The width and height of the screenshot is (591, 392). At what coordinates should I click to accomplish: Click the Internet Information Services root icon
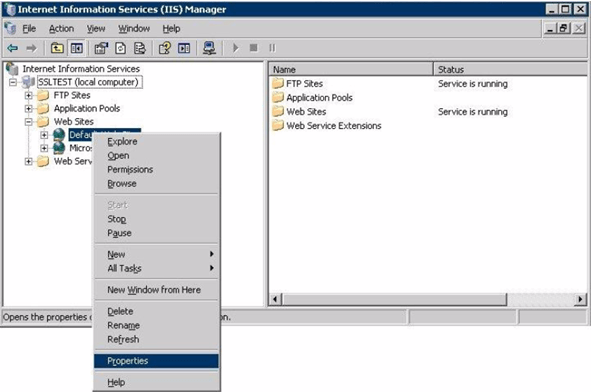12,69
